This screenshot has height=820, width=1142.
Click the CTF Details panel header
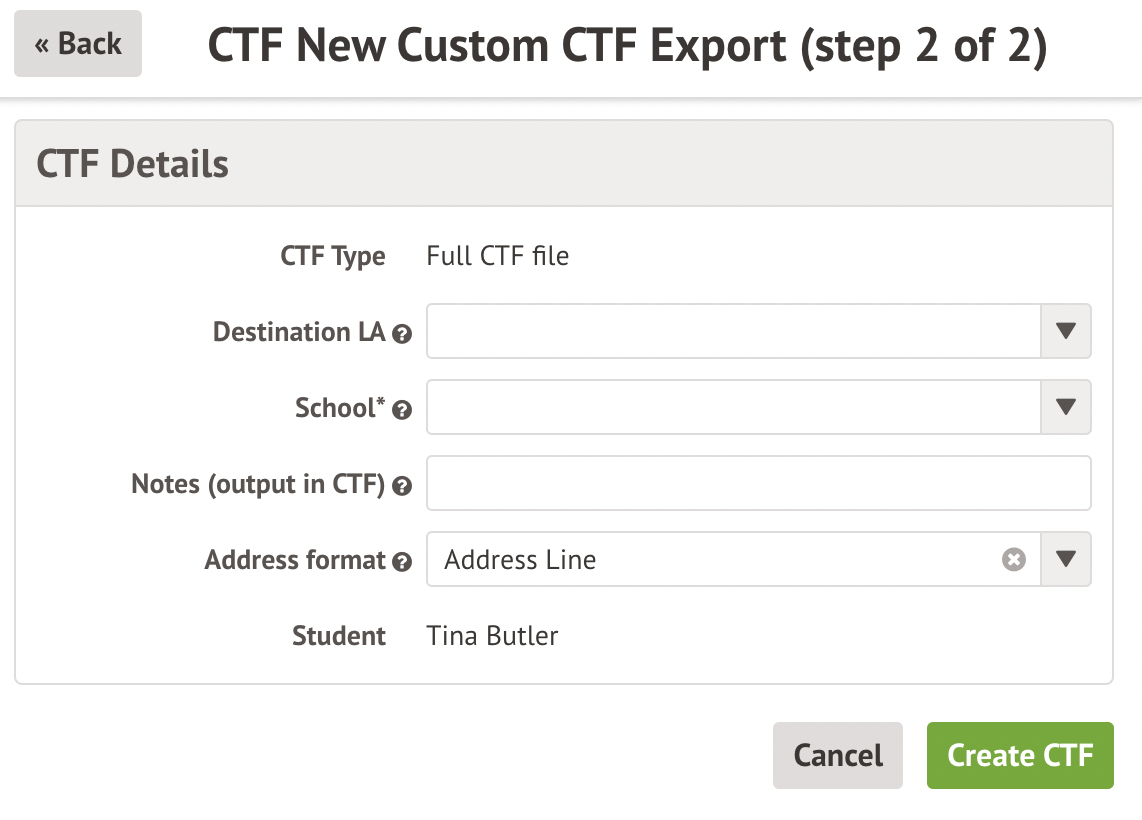[564, 164]
